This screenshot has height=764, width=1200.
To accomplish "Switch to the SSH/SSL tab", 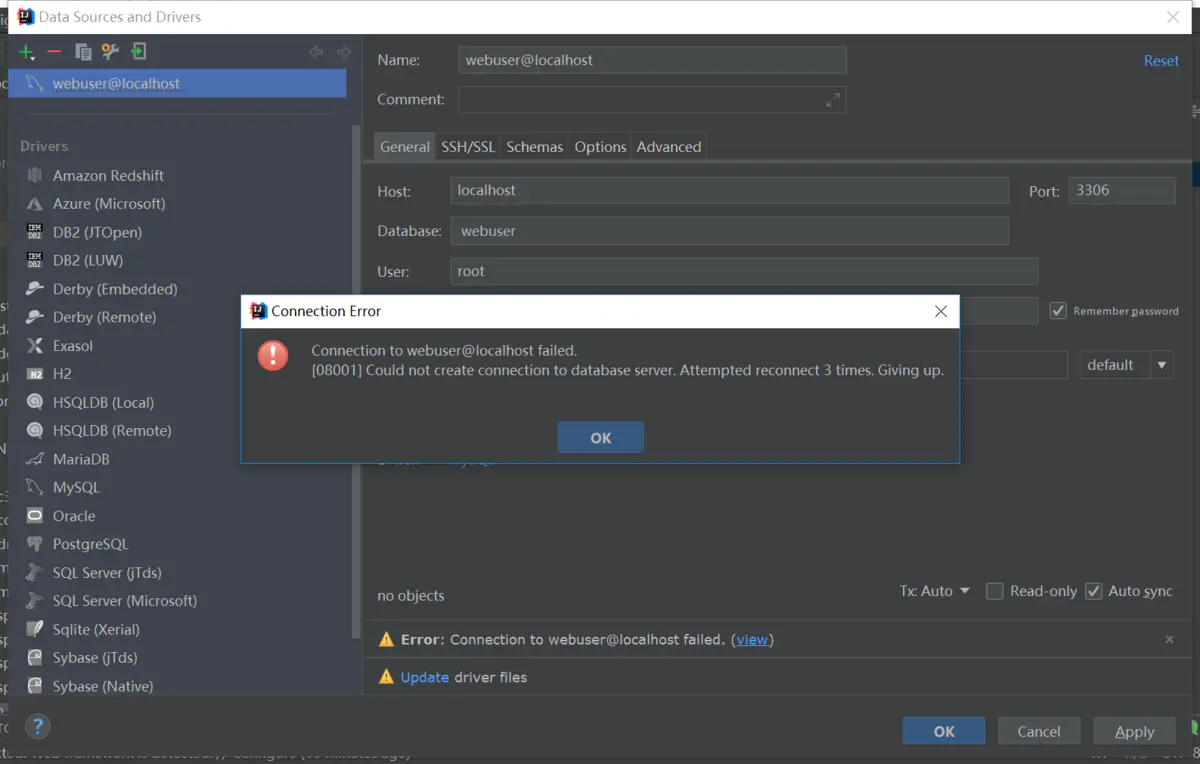I will (467, 146).
